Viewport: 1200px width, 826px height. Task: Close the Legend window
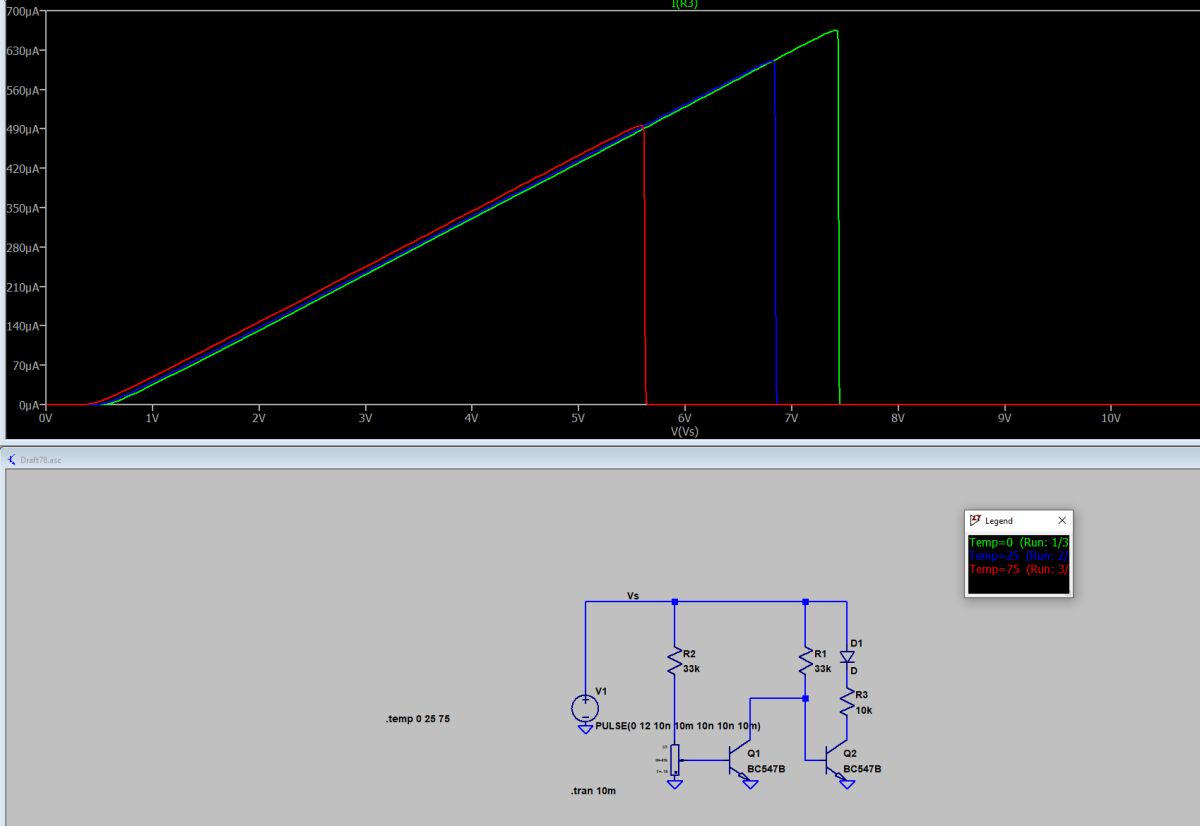tap(1062, 521)
